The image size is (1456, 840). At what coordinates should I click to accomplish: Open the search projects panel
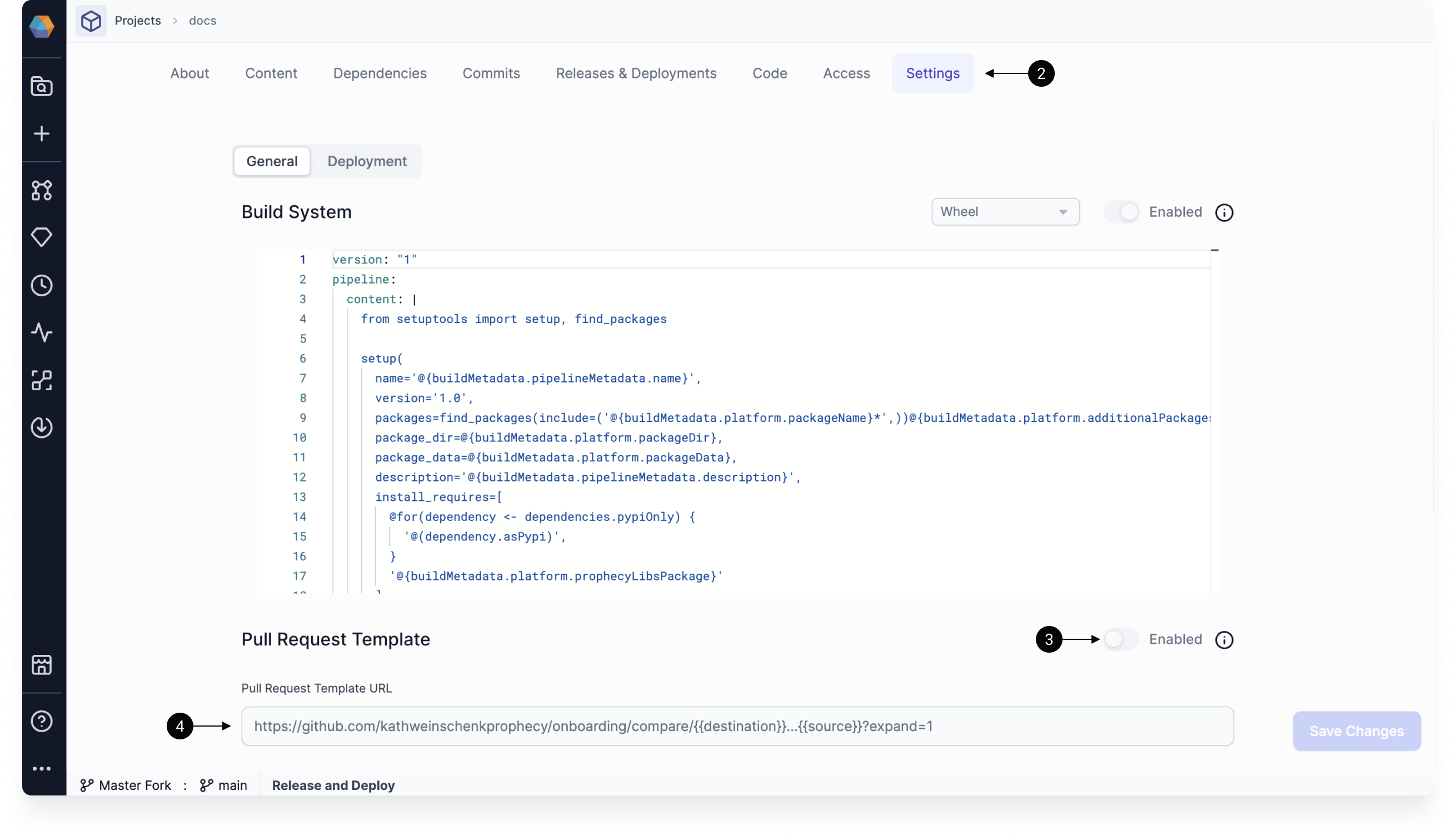coord(42,86)
